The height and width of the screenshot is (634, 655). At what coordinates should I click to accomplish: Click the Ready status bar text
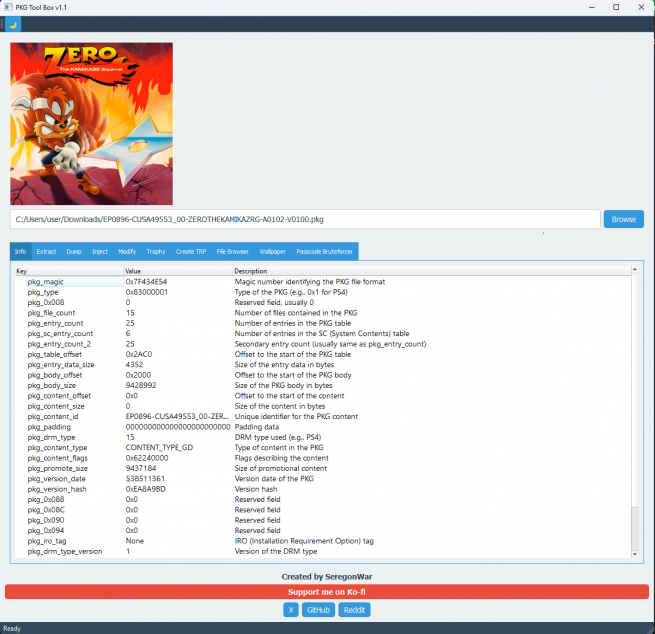(x=12, y=629)
